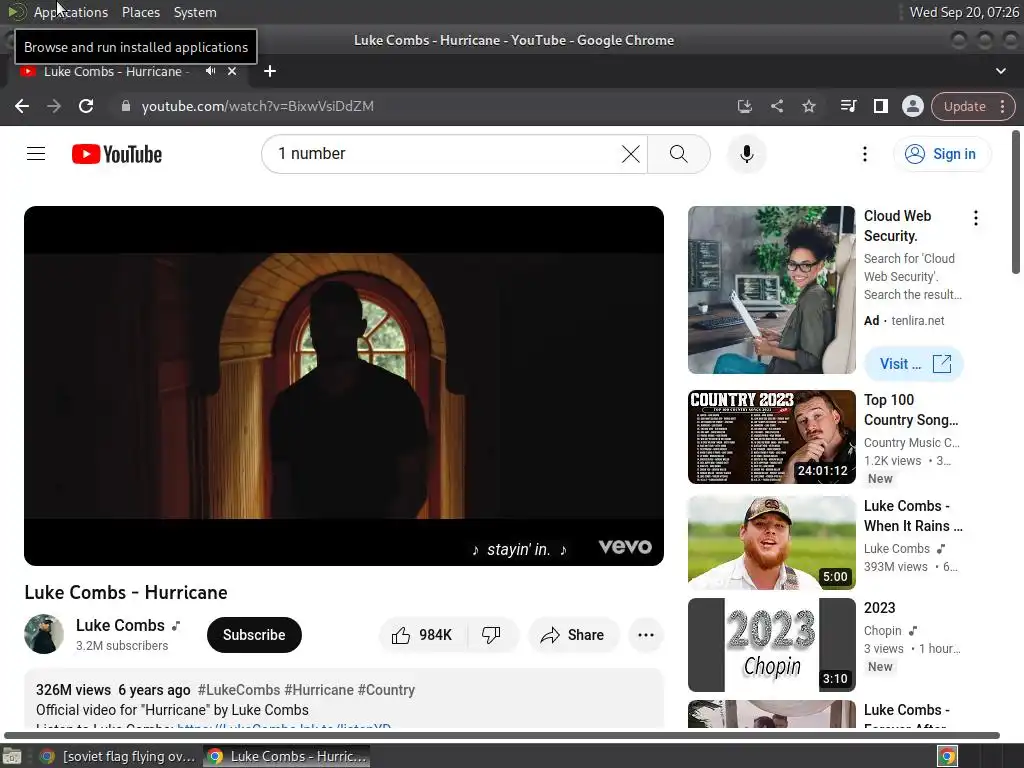Image resolution: width=1024 pixels, height=768 pixels.
Task: Click the 'Luke Combs - Hurricane' video title
Action: point(126,592)
